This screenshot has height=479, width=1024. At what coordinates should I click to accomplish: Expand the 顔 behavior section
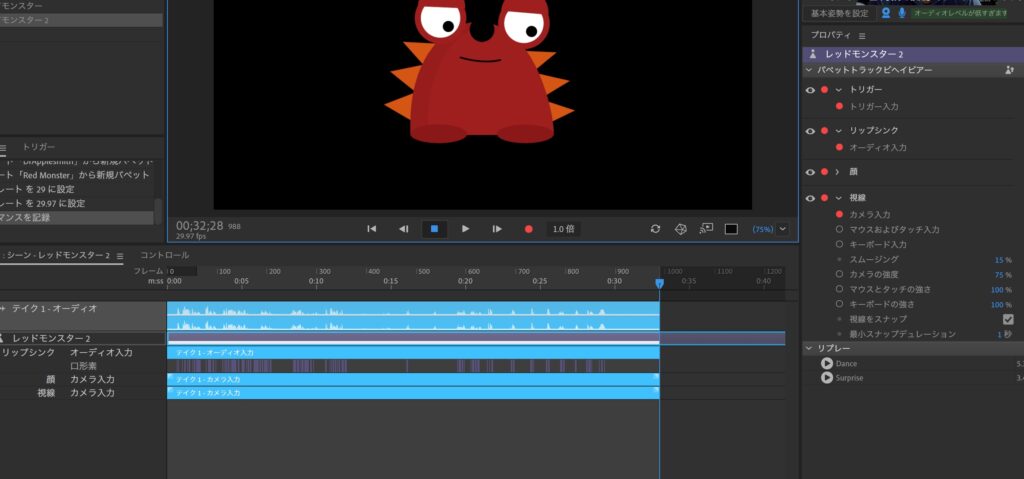(838, 172)
